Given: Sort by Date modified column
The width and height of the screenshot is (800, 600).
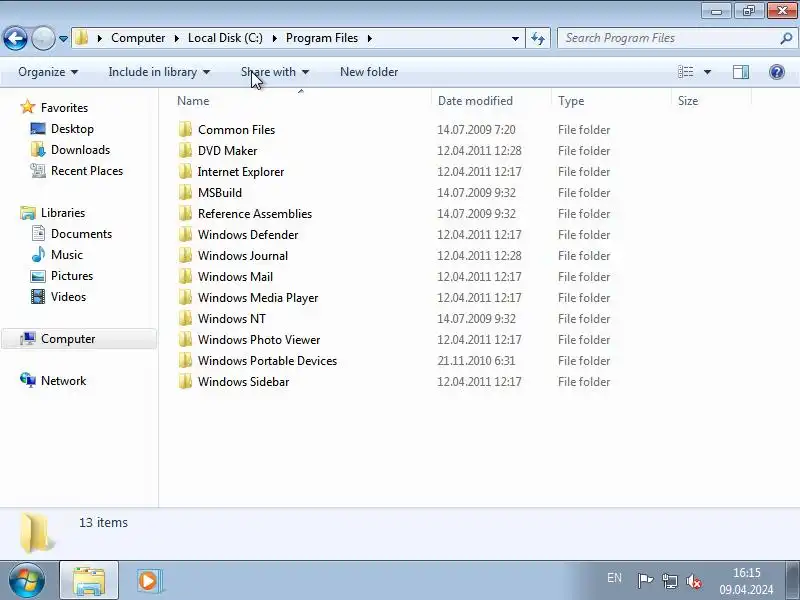Looking at the screenshot, I should tap(491, 101).
